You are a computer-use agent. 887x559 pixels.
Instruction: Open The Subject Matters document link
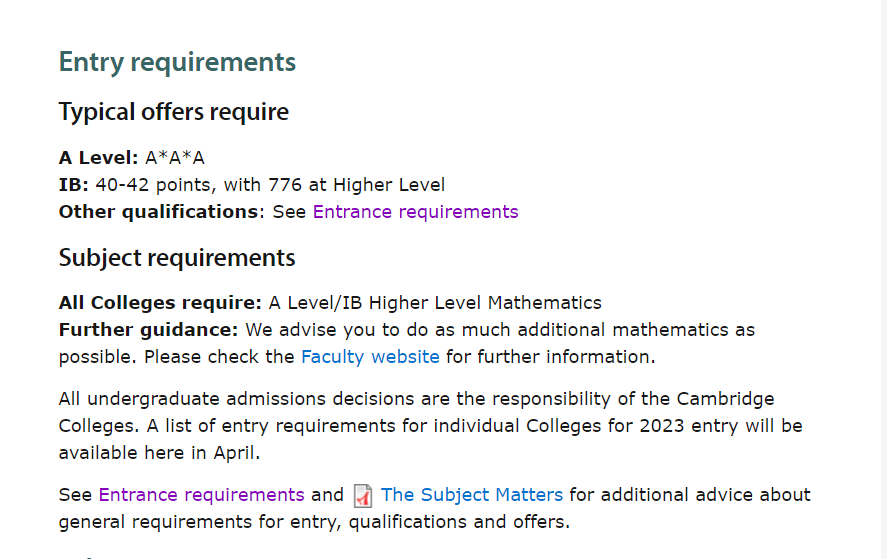471,495
